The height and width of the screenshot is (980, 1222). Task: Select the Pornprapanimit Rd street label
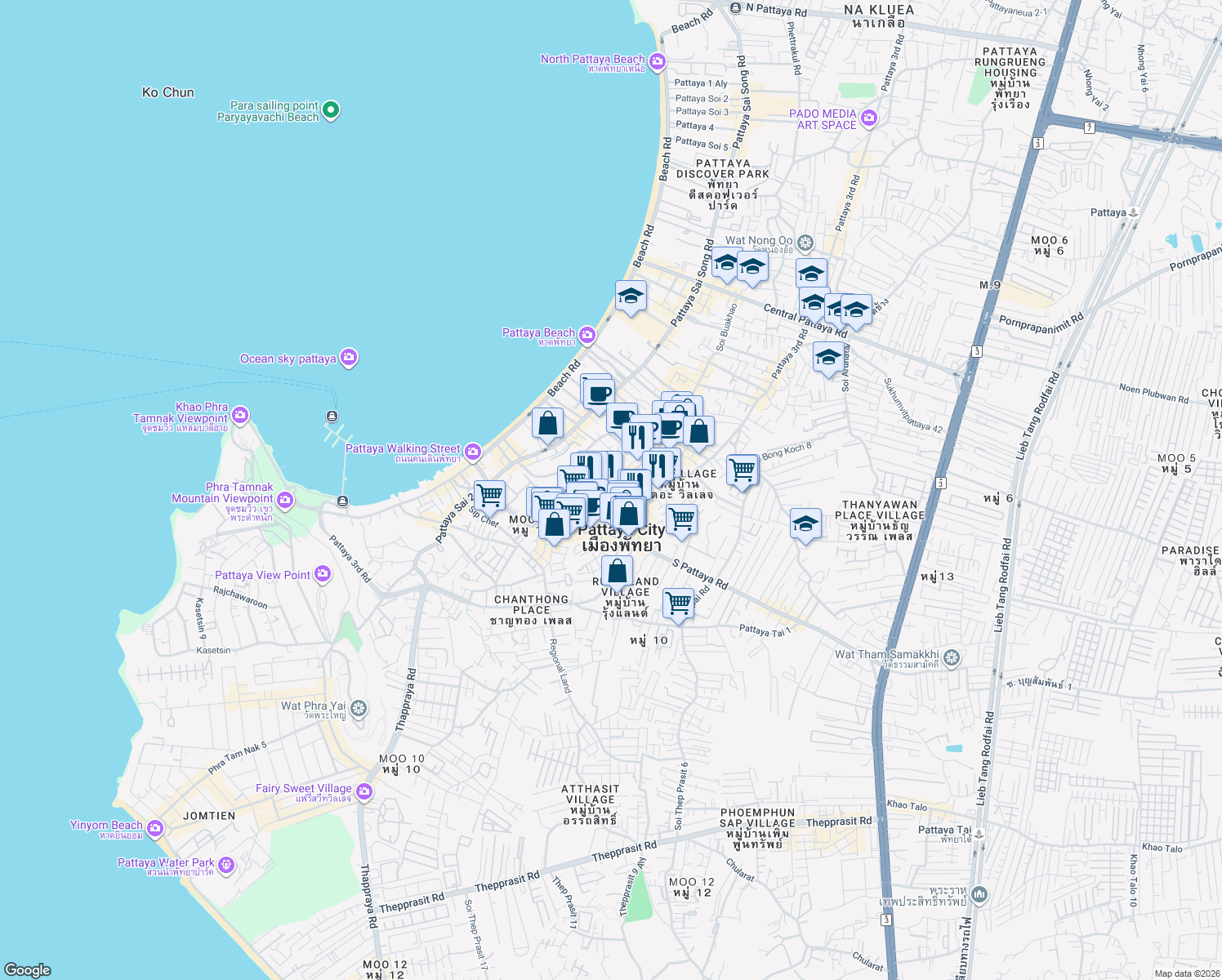pos(1041,323)
